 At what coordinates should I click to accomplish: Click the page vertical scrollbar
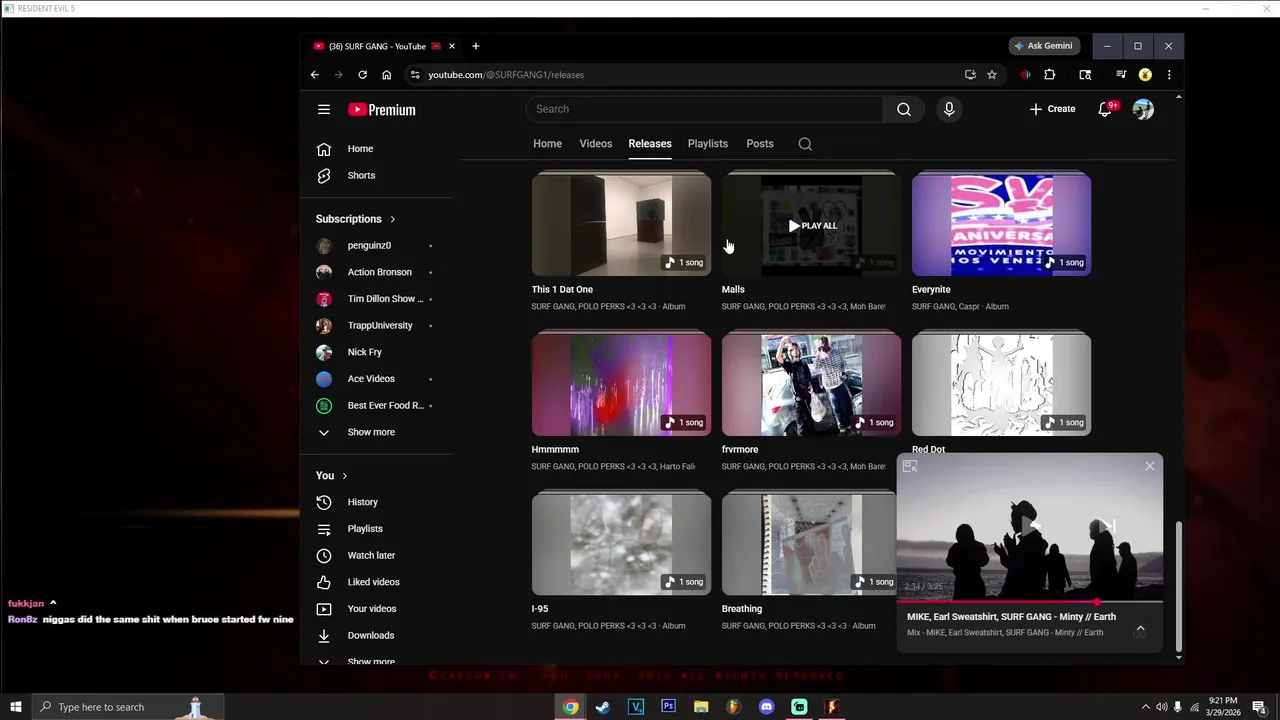(x=1179, y=586)
